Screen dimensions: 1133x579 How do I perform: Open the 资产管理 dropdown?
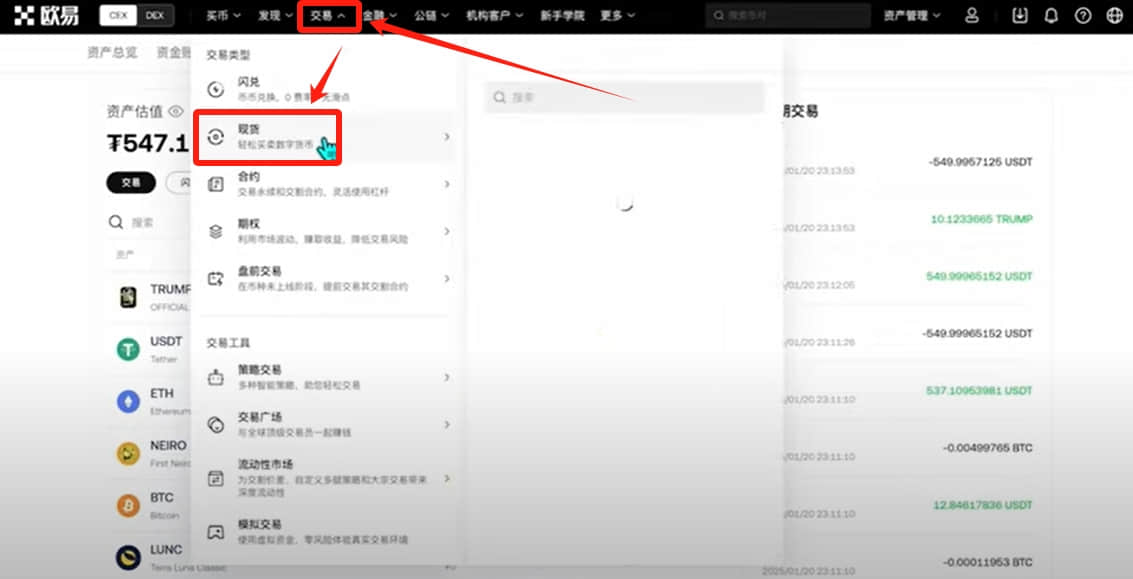[x=912, y=15]
